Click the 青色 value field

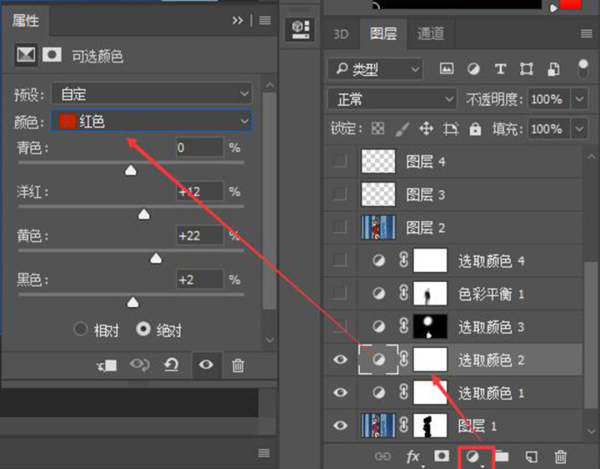[200, 148]
